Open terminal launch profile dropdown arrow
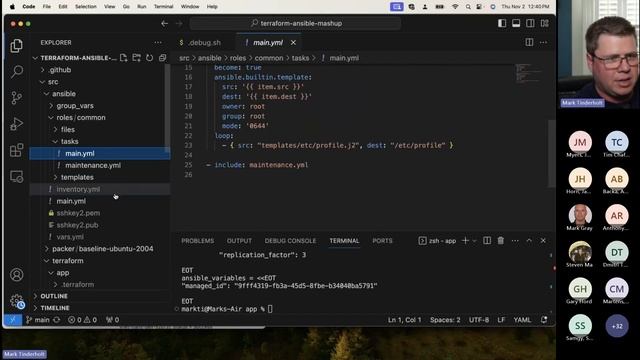This screenshot has width=640, height=360. point(474,241)
